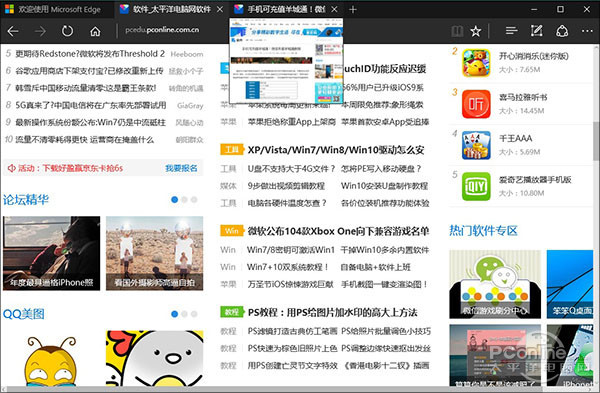
Task: Switch to 软件_太平洋电脑网软件 tab
Action: tap(171, 10)
